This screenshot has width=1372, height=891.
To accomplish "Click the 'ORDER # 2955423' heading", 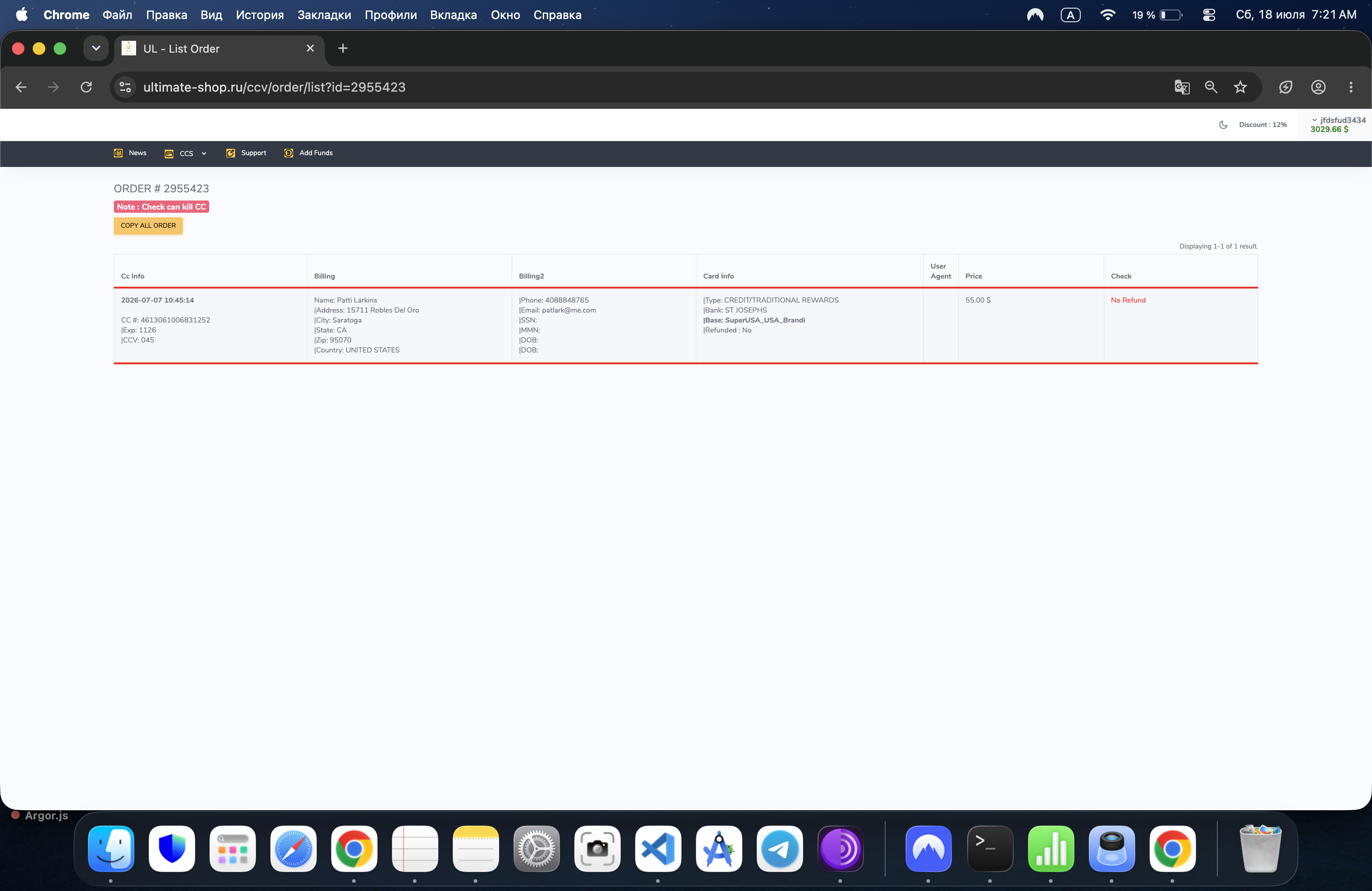I will (x=162, y=188).
